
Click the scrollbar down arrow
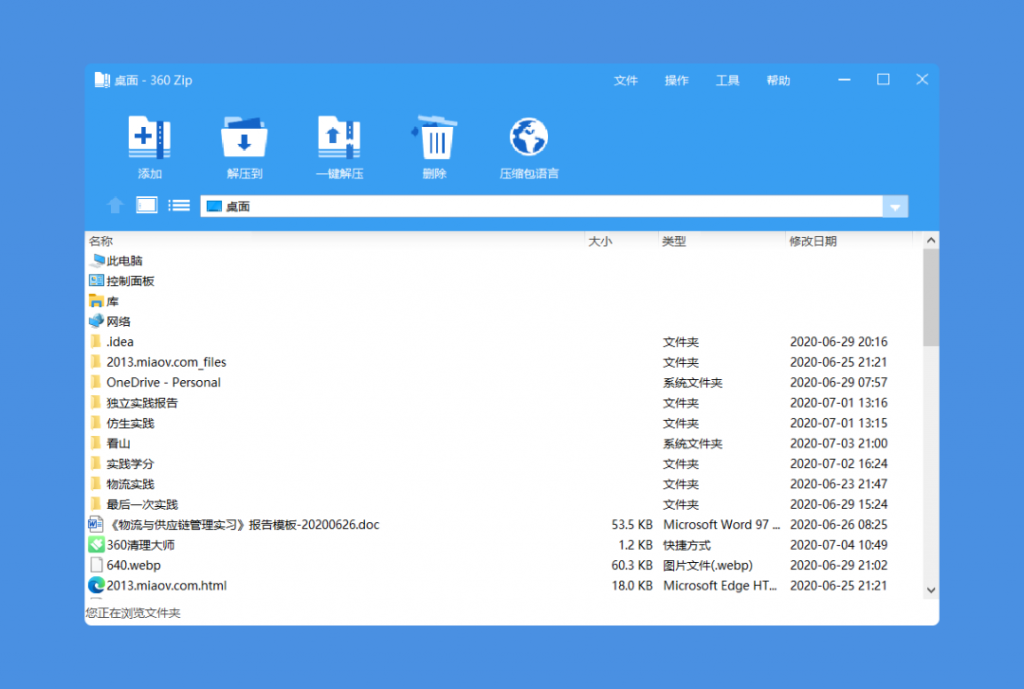click(931, 590)
